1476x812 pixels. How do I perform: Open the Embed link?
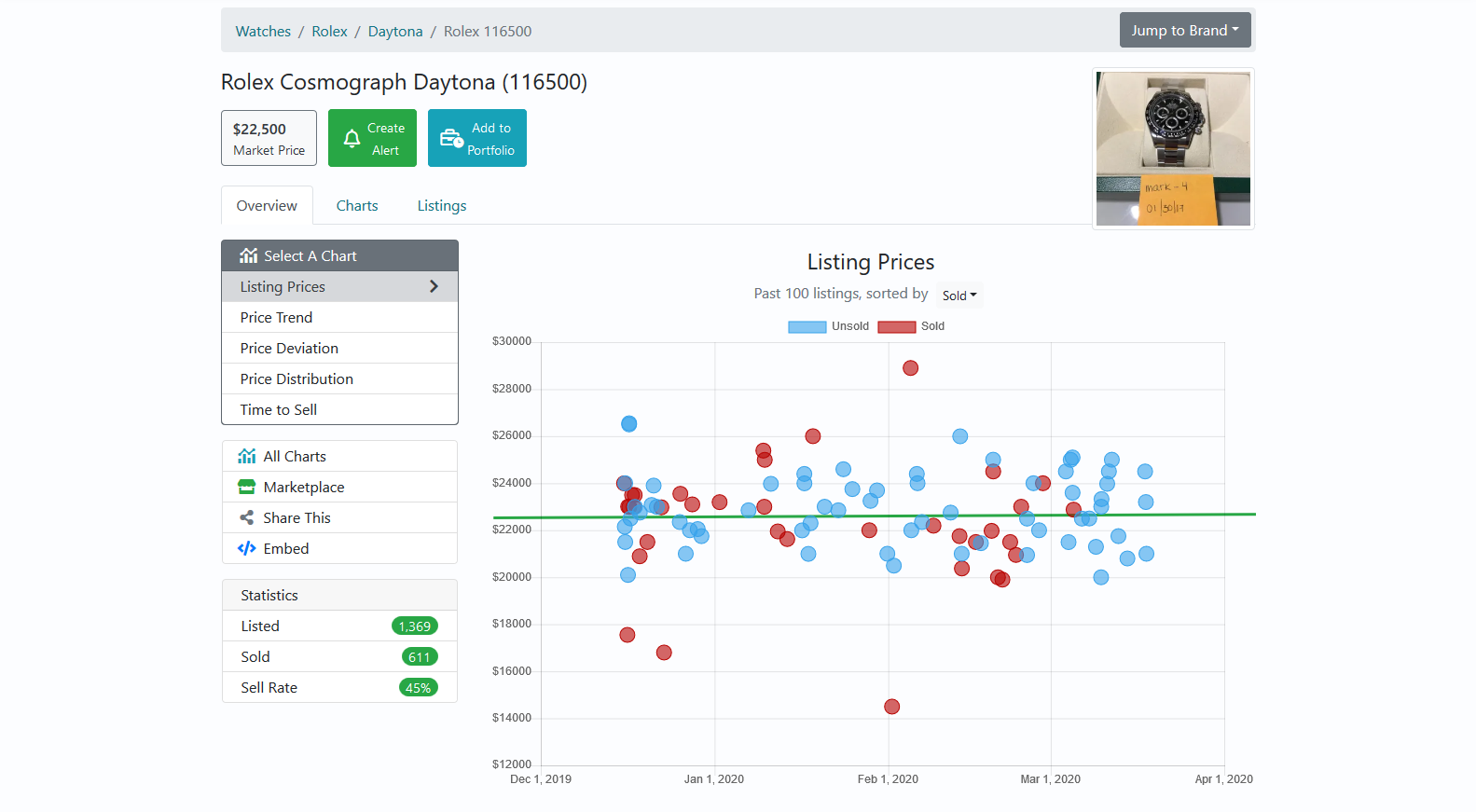pos(339,548)
